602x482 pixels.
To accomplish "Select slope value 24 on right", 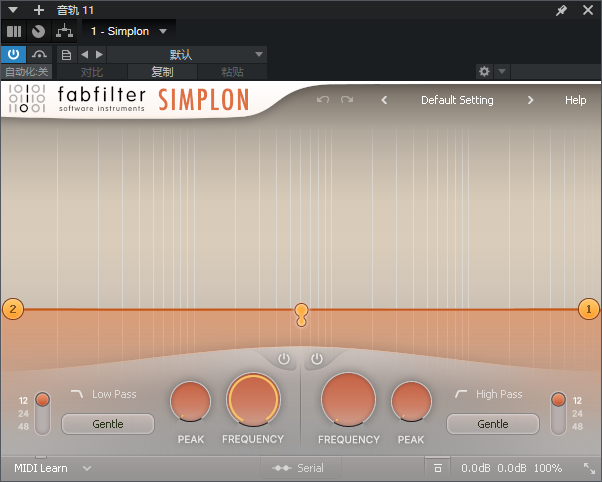I will pos(577,414).
